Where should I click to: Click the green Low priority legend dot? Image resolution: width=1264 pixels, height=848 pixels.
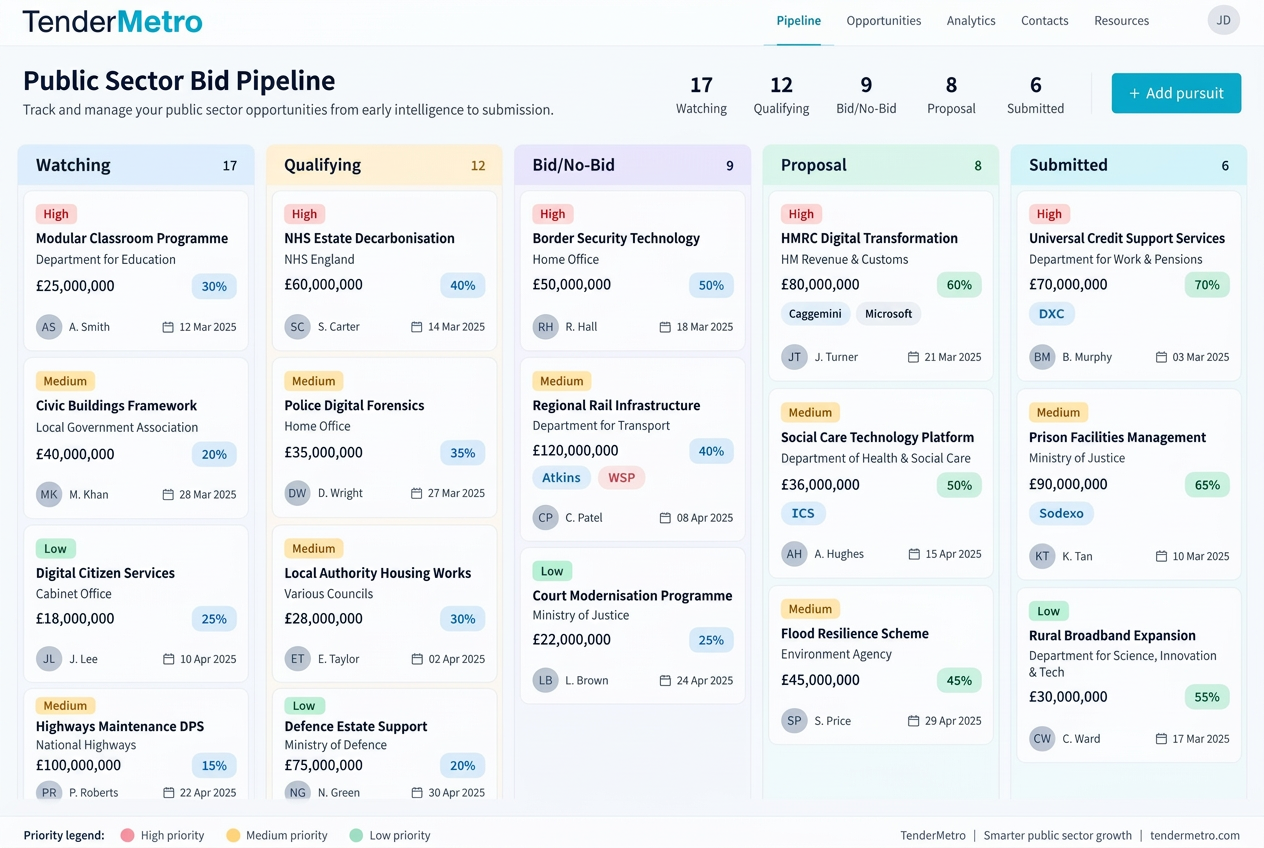point(356,835)
